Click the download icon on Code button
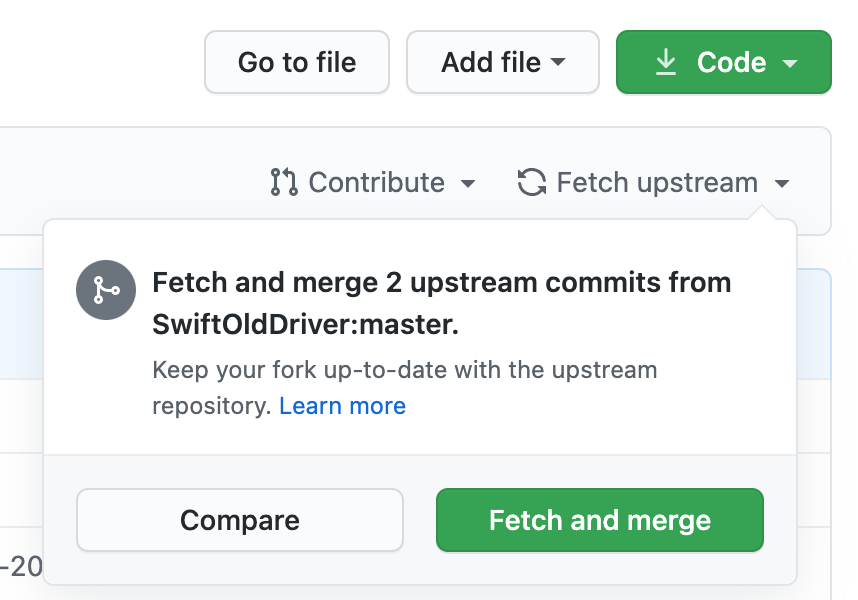 pos(666,62)
